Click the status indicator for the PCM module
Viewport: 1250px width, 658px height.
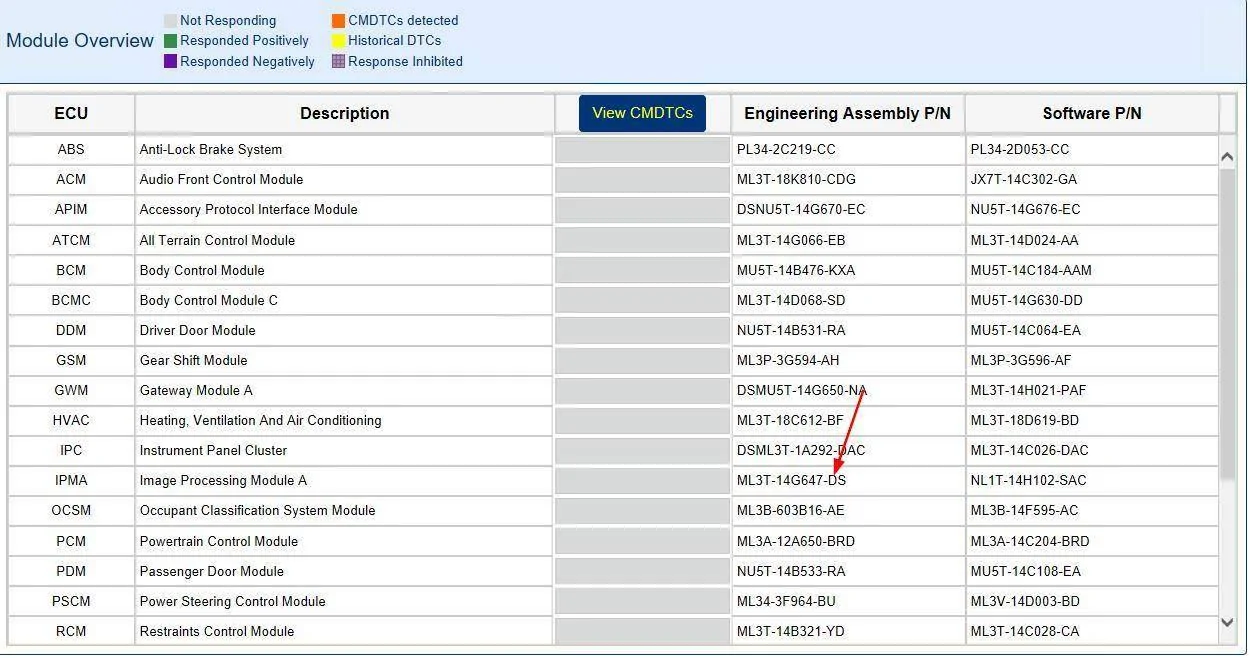pyautogui.click(x=641, y=541)
